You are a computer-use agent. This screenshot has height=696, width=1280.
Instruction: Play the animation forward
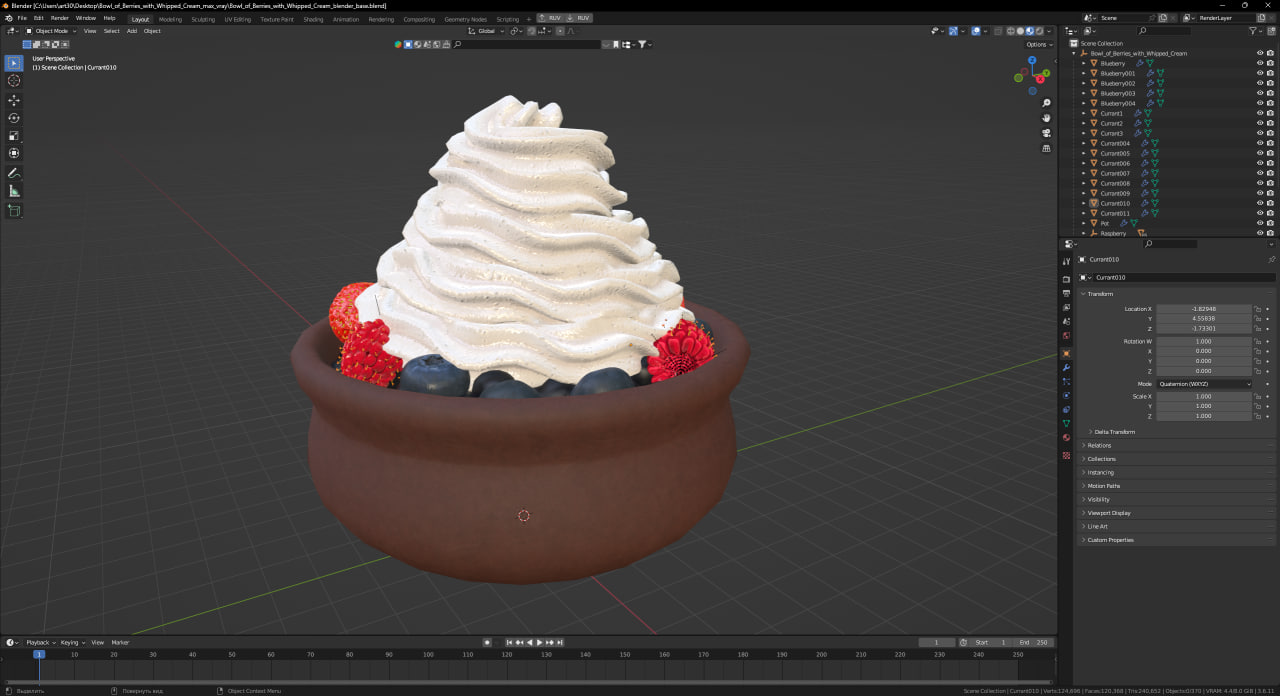[539, 642]
